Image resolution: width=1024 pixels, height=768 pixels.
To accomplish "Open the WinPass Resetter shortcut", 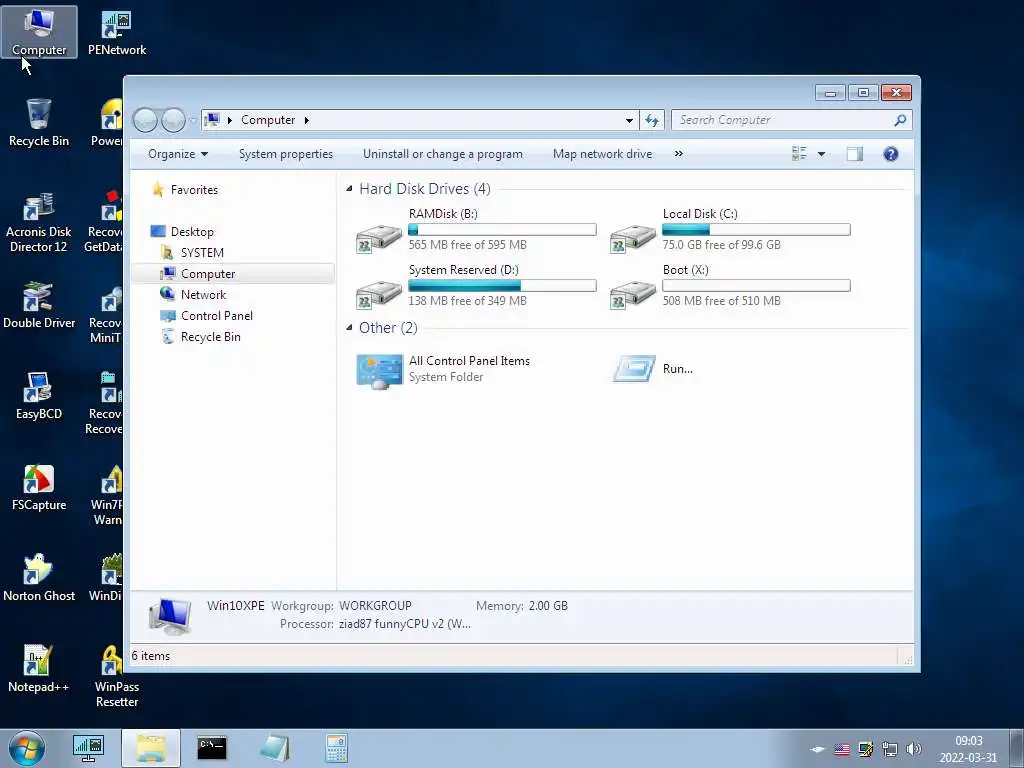I will click(116, 677).
